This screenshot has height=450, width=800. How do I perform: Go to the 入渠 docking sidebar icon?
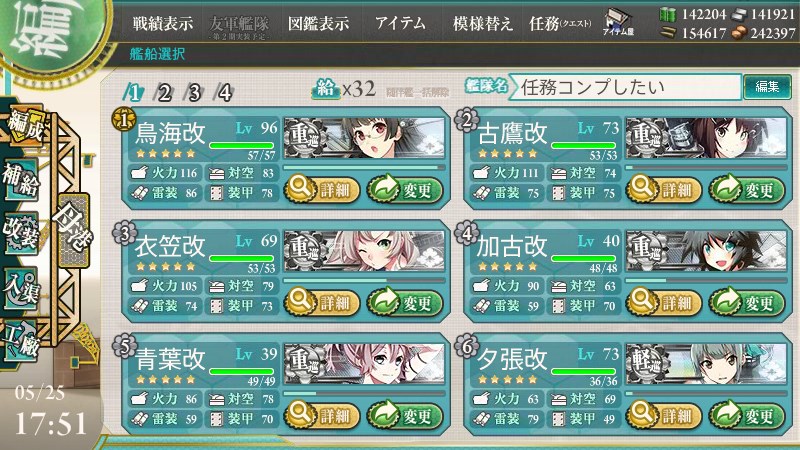(21, 288)
